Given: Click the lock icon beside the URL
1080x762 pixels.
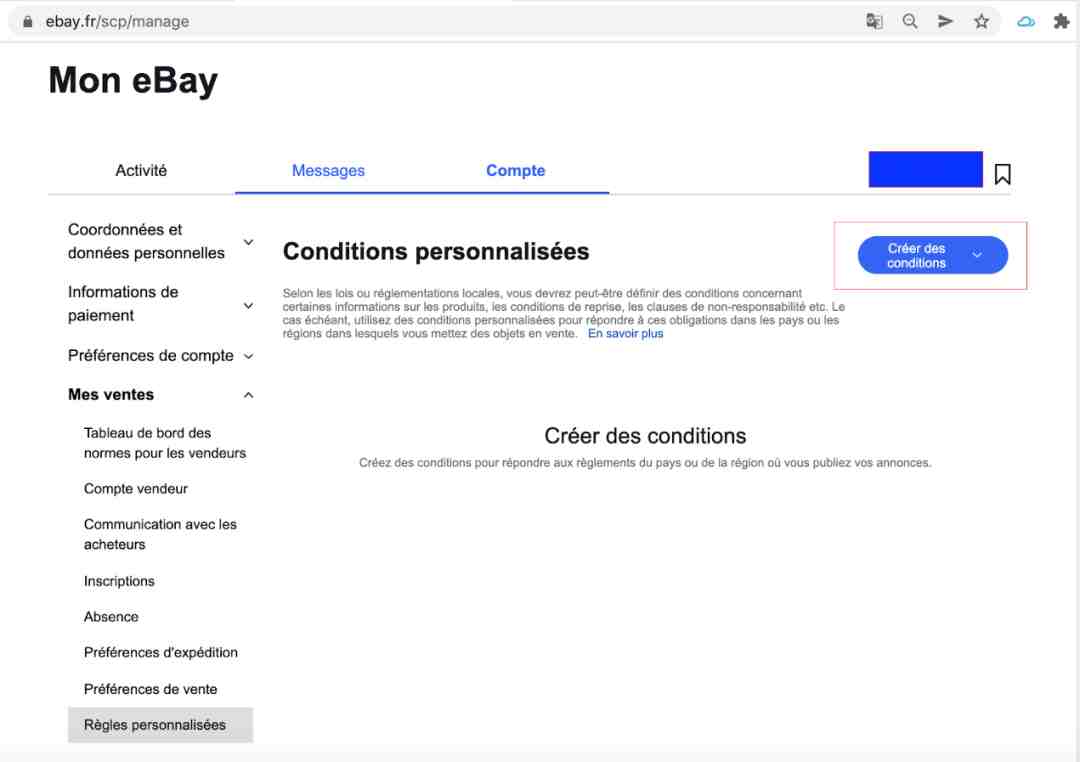Looking at the screenshot, I should pos(28,21).
